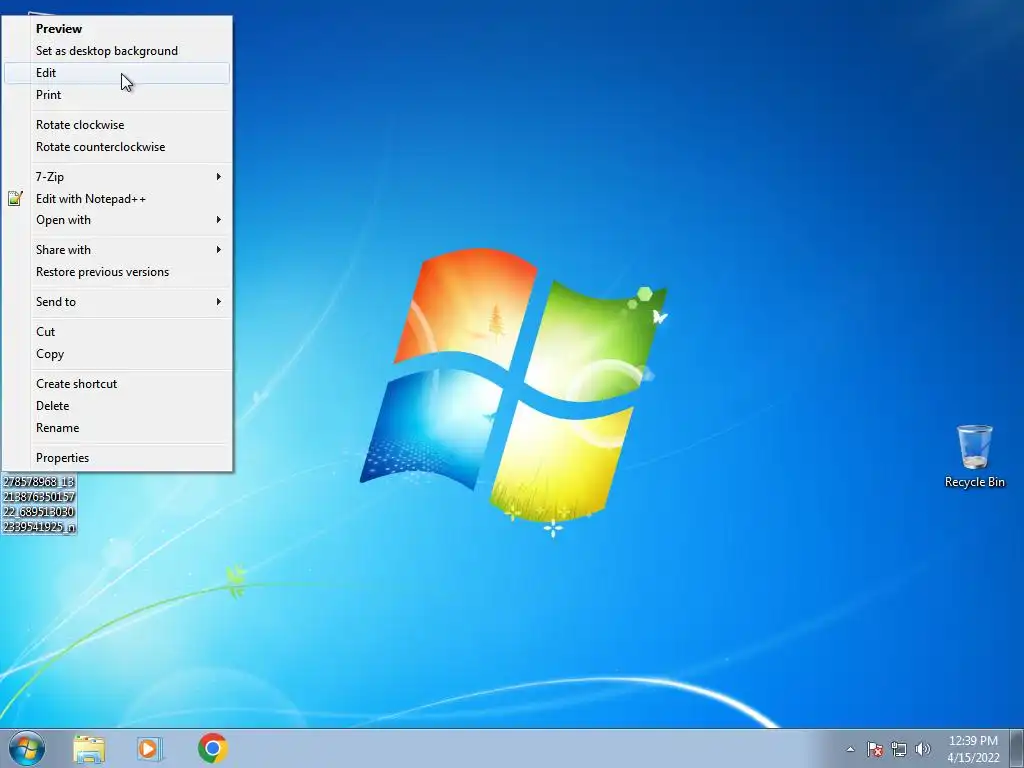Select the desktop file labeled 278578968_13

click(x=39, y=504)
